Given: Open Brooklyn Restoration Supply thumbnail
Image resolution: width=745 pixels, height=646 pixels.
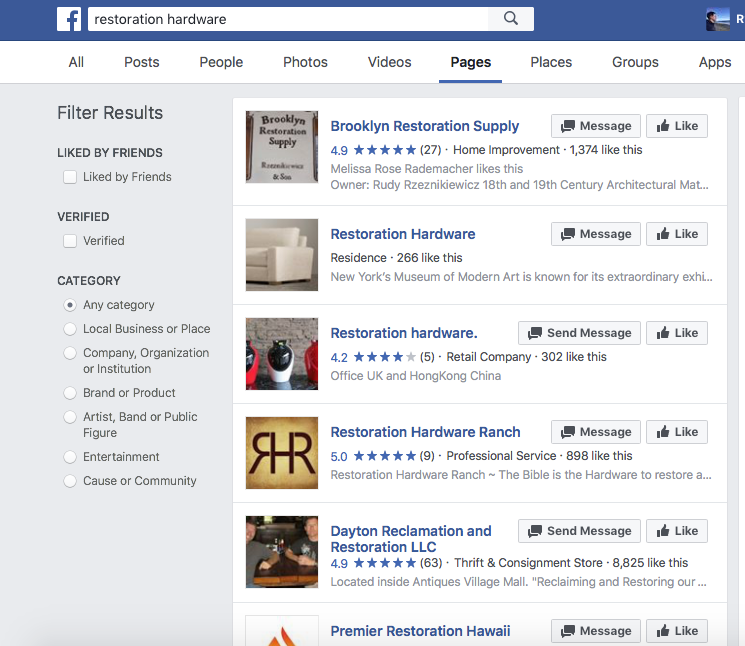Looking at the screenshot, I should [282, 147].
